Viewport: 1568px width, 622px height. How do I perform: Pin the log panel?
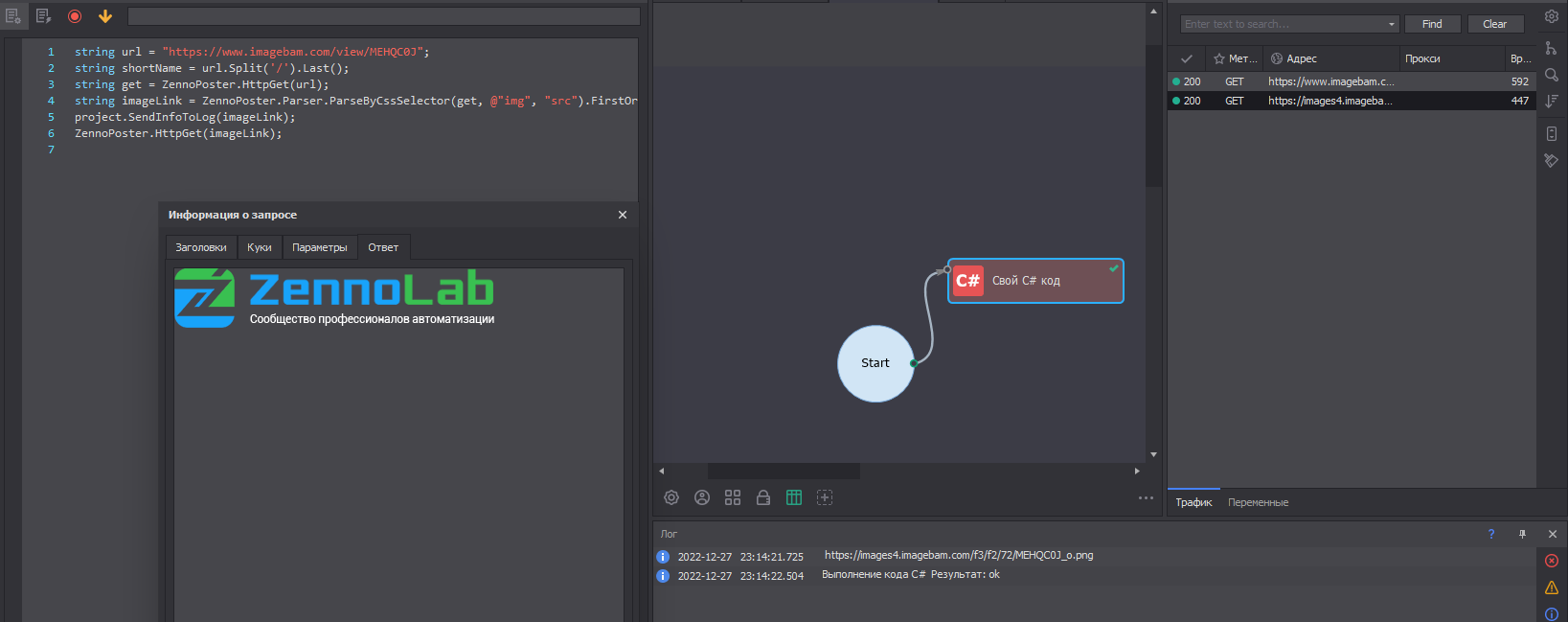(x=1522, y=534)
